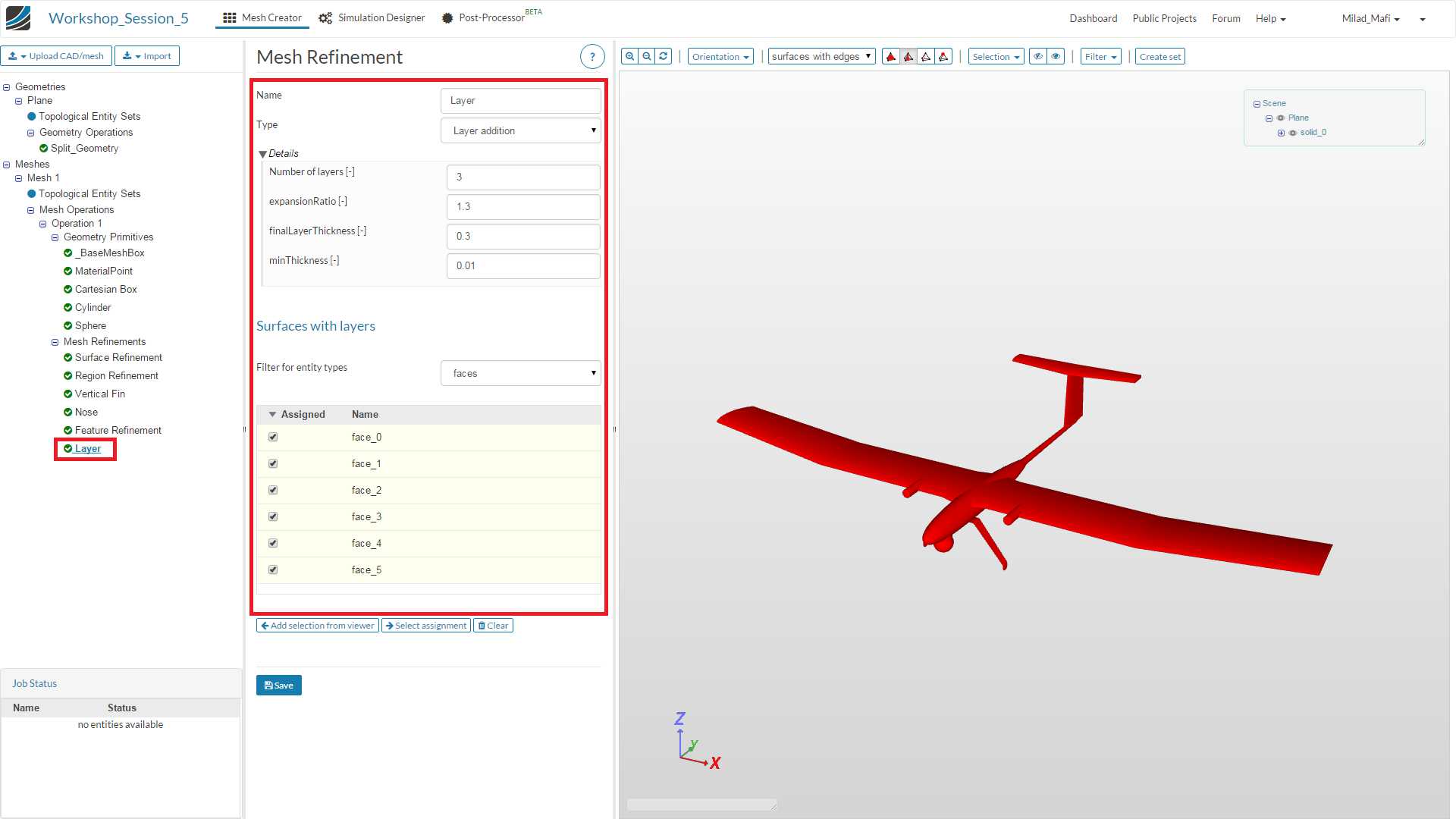Toggle the face_5 assignment checkbox

[x=273, y=570]
